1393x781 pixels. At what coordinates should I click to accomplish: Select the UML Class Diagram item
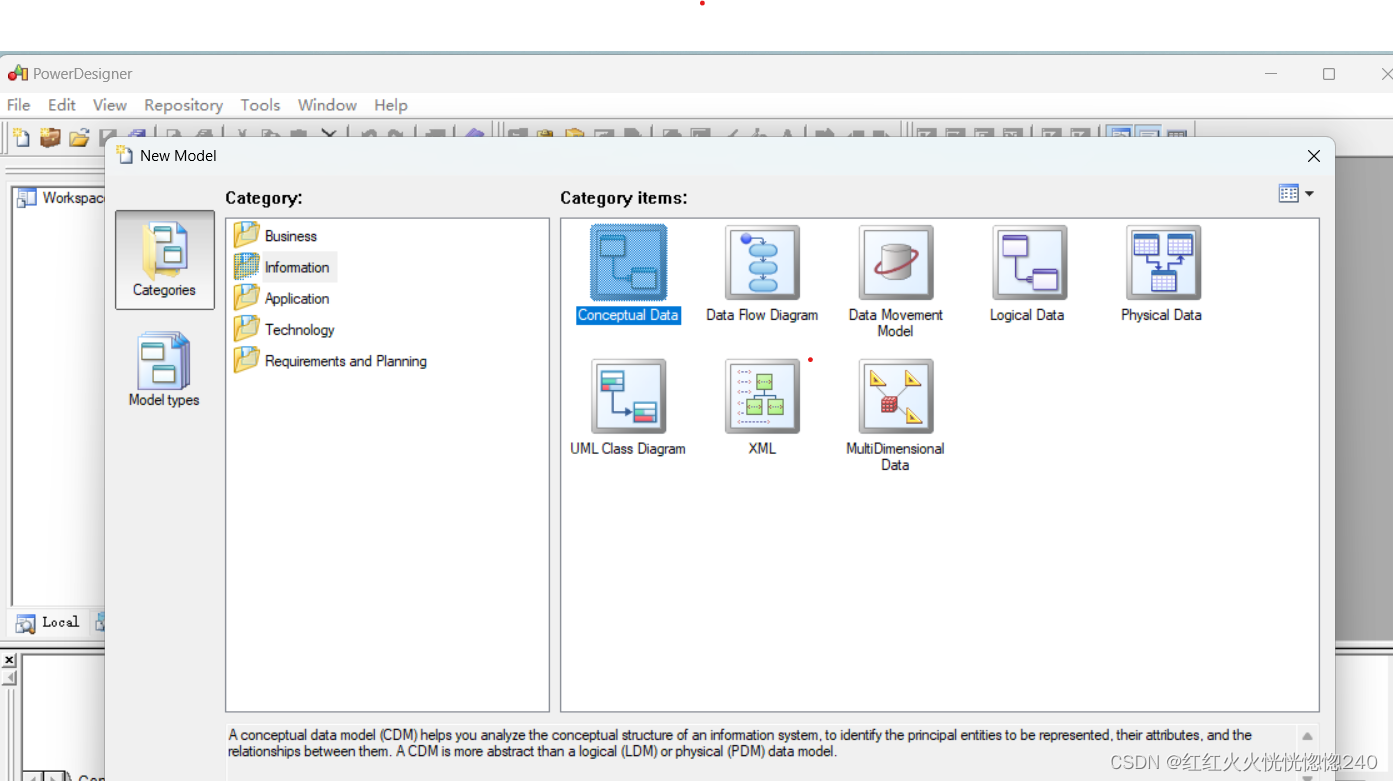pos(628,408)
